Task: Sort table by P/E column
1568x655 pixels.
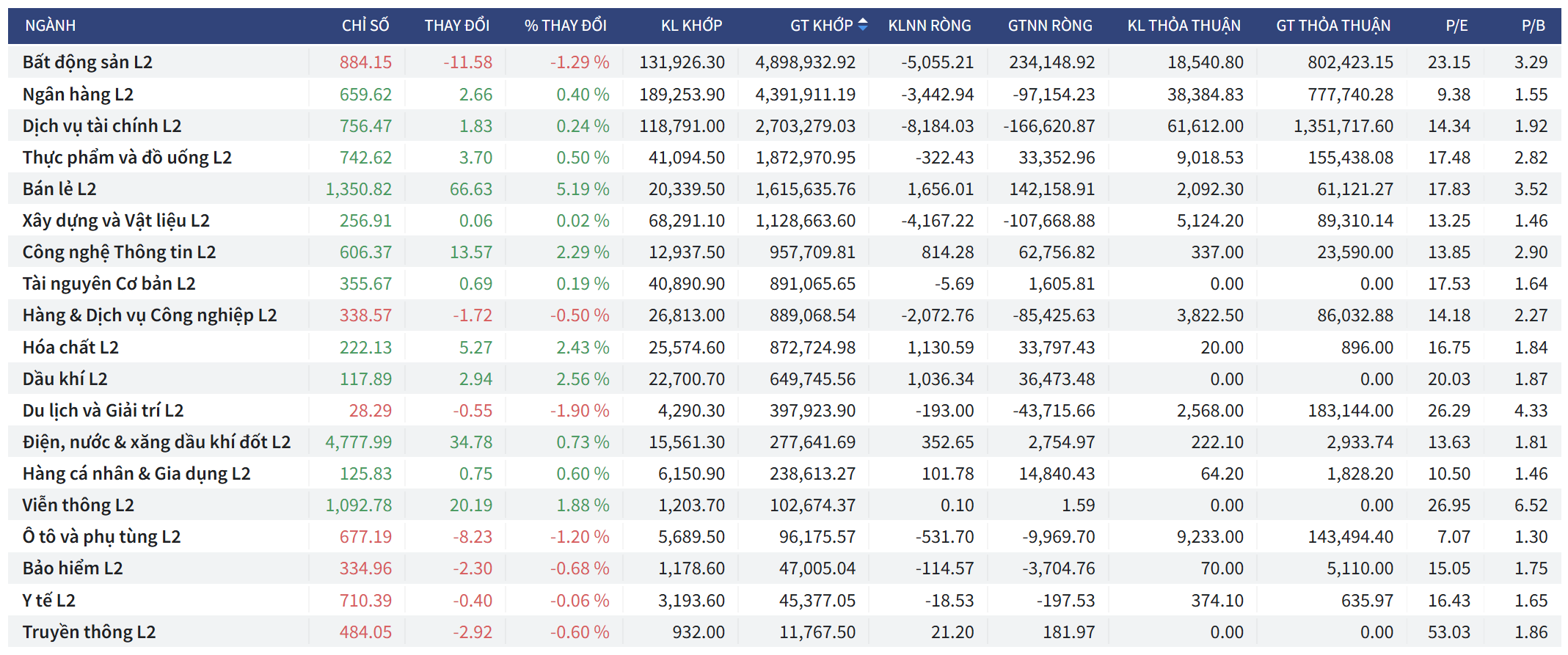Action: (x=1456, y=26)
